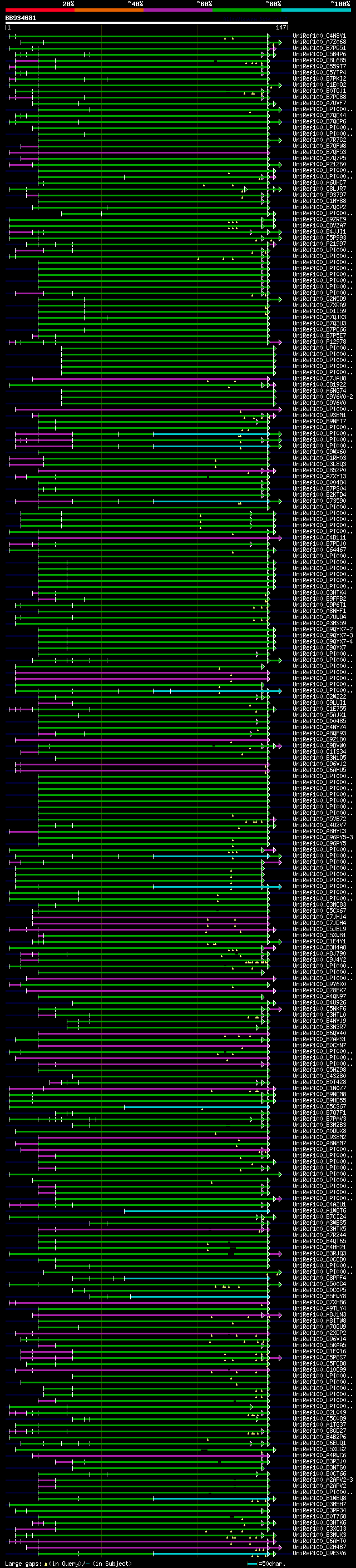The image size is (356, 1568).
Task: Select the UniRef100_Q8LJR7 label
Action: point(319,189)
